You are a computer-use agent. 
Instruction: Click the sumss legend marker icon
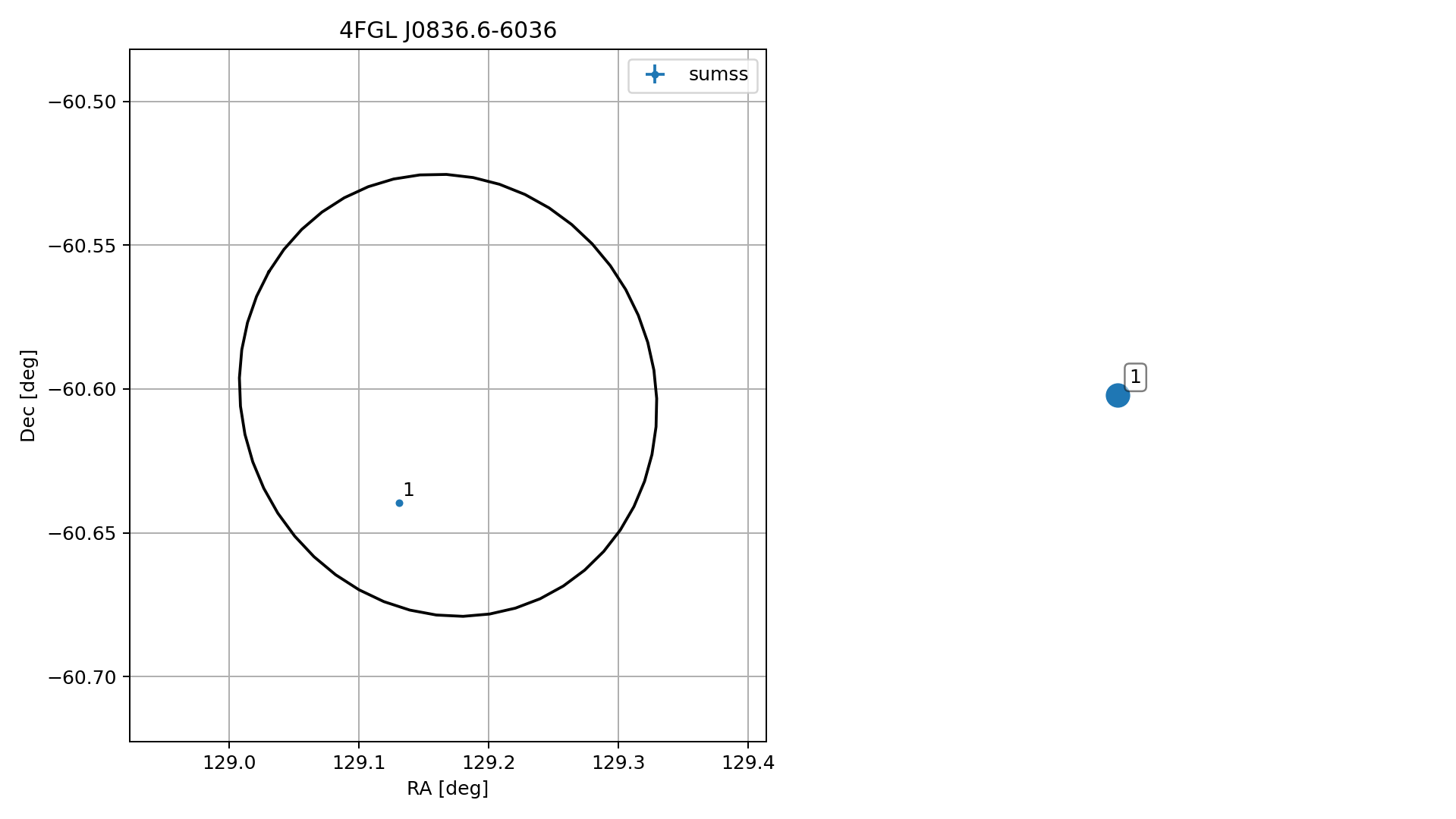(x=654, y=74)
